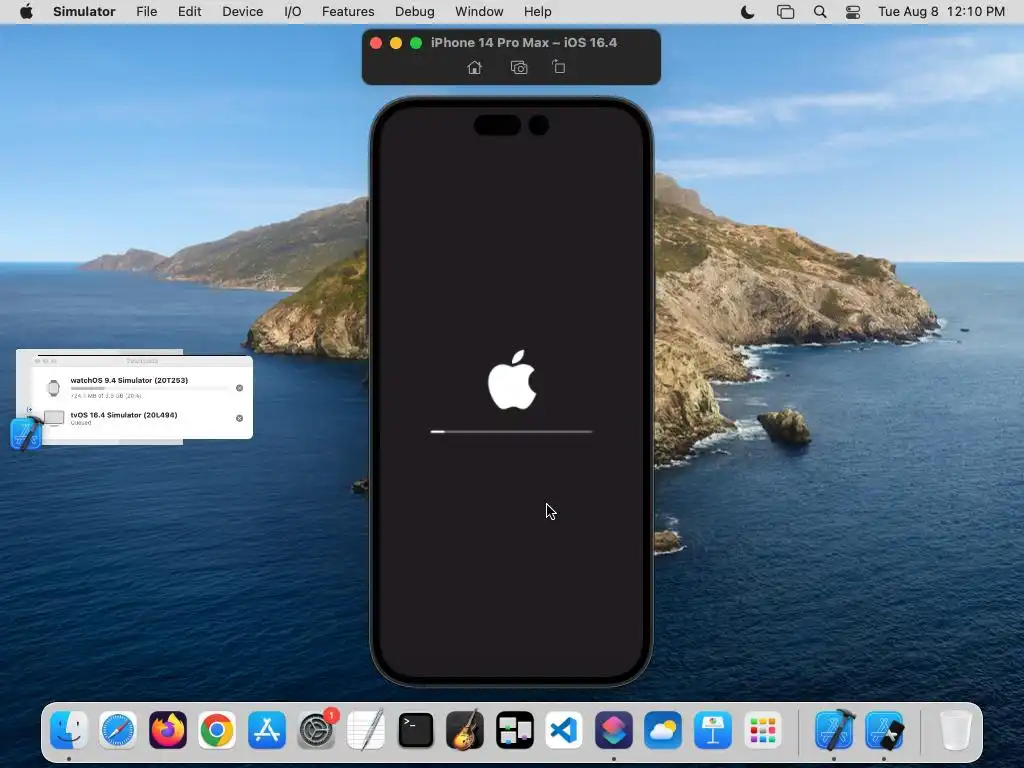Open the Features menu
The width and height of the screenshot is (1024, 768).
(348, 12)
